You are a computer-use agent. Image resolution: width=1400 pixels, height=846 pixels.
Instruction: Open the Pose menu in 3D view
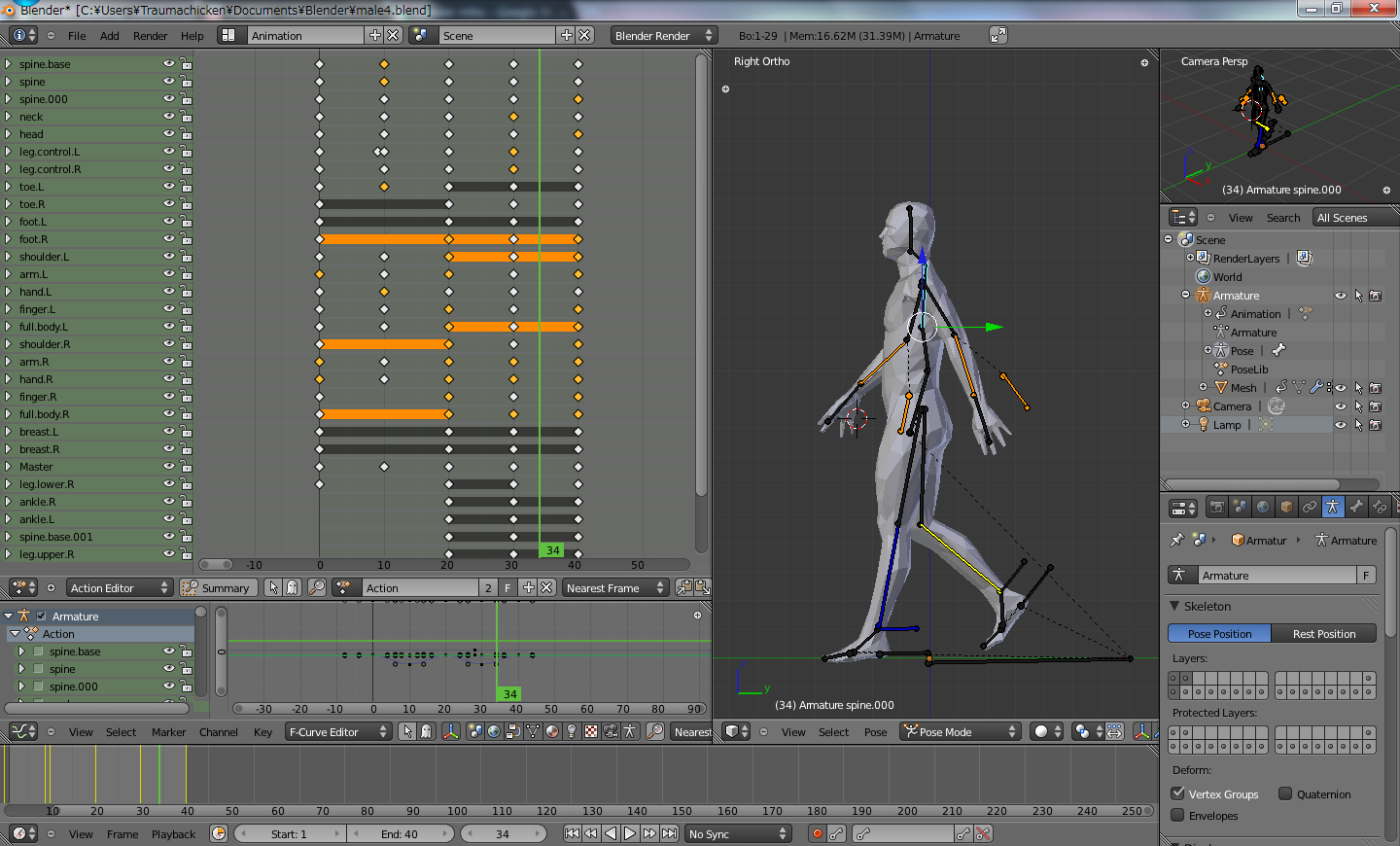[x=875, y=732]
